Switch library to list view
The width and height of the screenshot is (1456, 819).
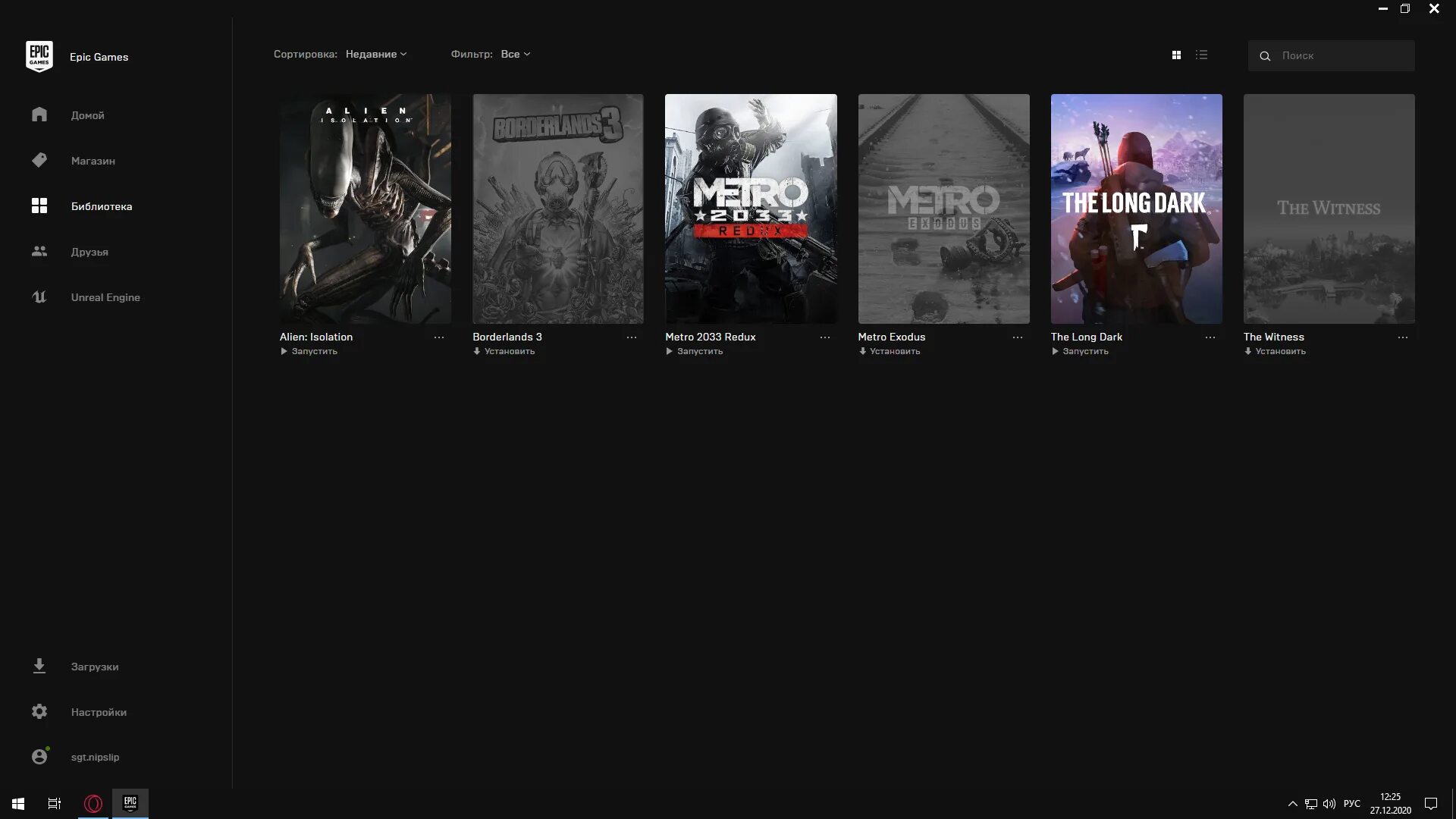(x=1201, y=55)
